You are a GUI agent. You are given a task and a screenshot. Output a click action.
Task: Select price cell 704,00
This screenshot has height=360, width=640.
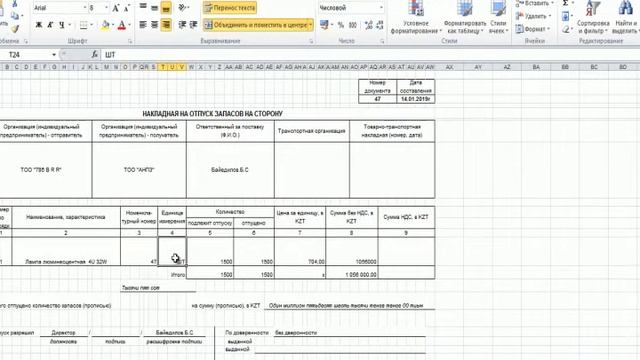(300, 252)
